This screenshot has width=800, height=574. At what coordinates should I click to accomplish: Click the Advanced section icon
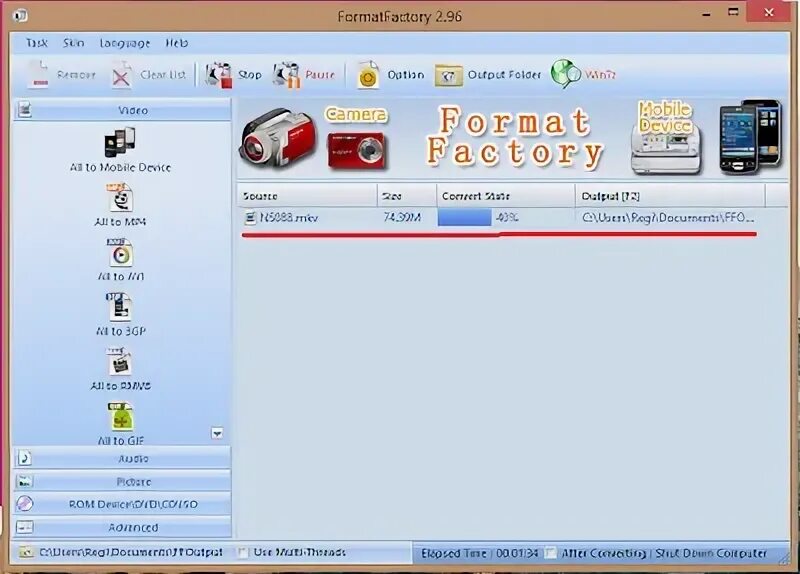(x=24, y=527)
